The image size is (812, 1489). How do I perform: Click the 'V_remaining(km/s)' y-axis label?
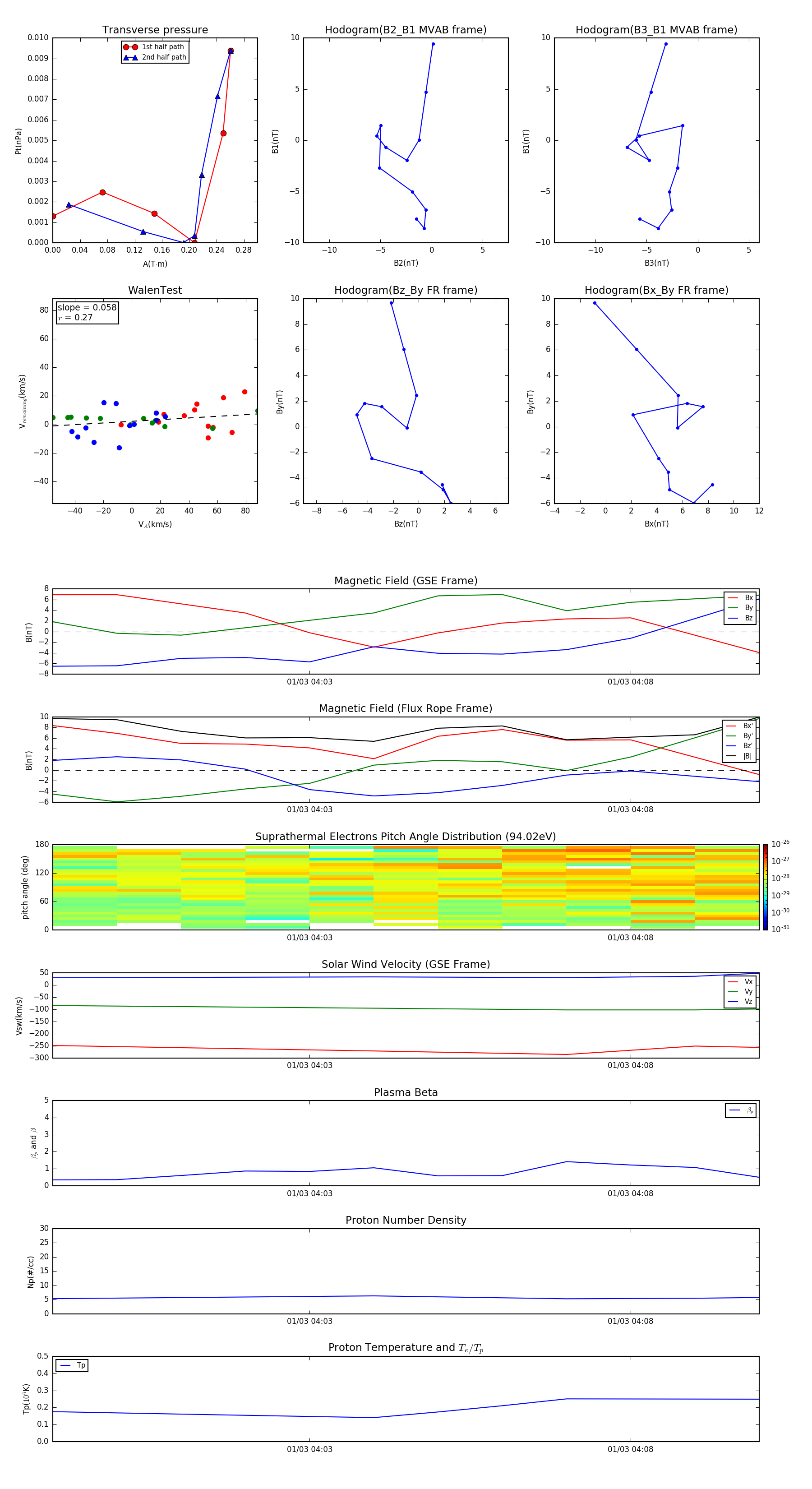[22, 401]
